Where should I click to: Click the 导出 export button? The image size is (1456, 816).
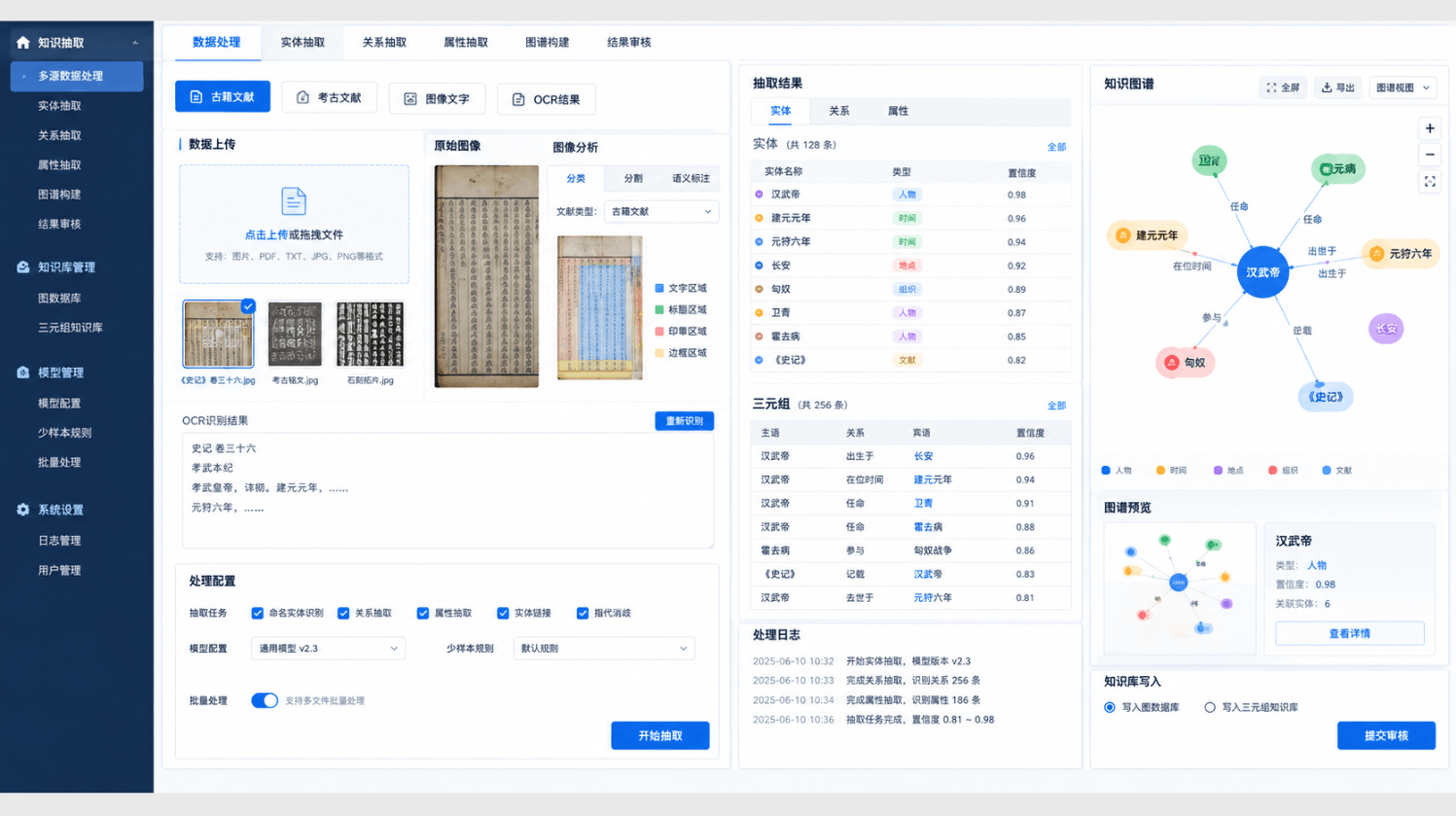tap(1338, 88)
